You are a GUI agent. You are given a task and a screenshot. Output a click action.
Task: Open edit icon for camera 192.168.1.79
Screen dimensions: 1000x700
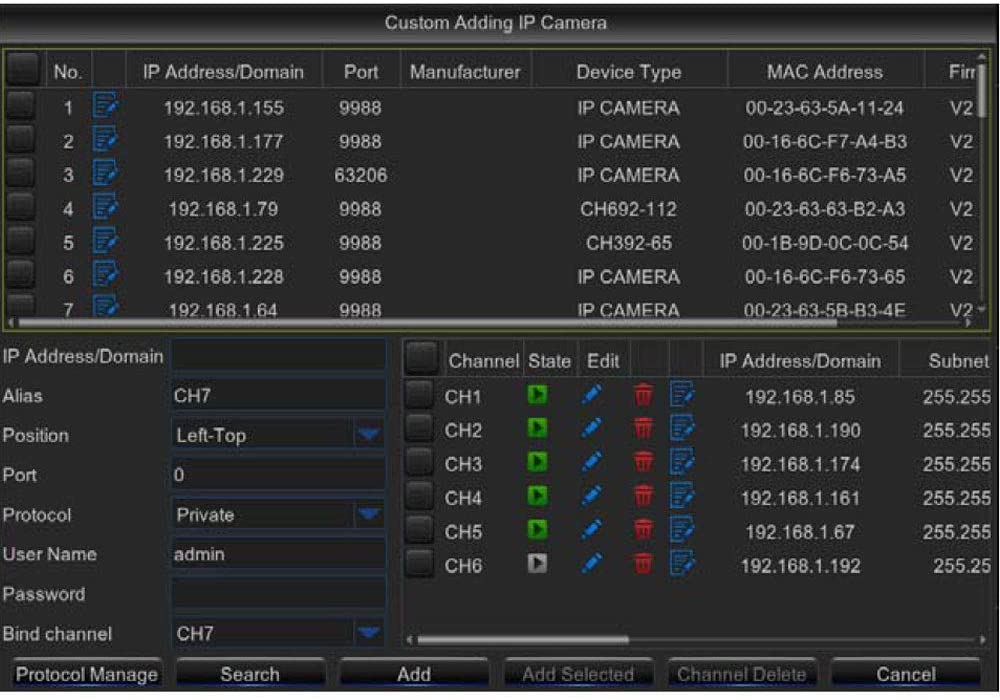tap(105, 207)
